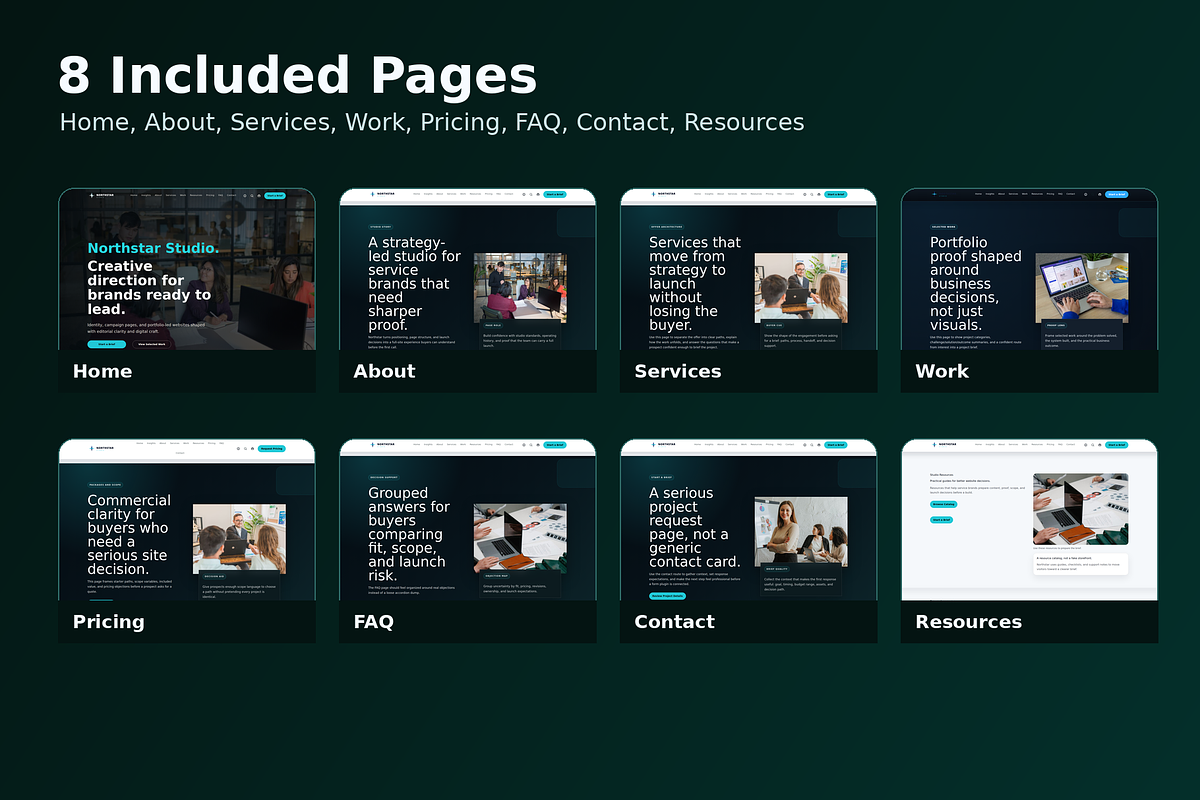Click 'Start a Brief' below Browse Catalog in Resources
The height and width of the screenshot is (800, 1200).
coord(941,520)
